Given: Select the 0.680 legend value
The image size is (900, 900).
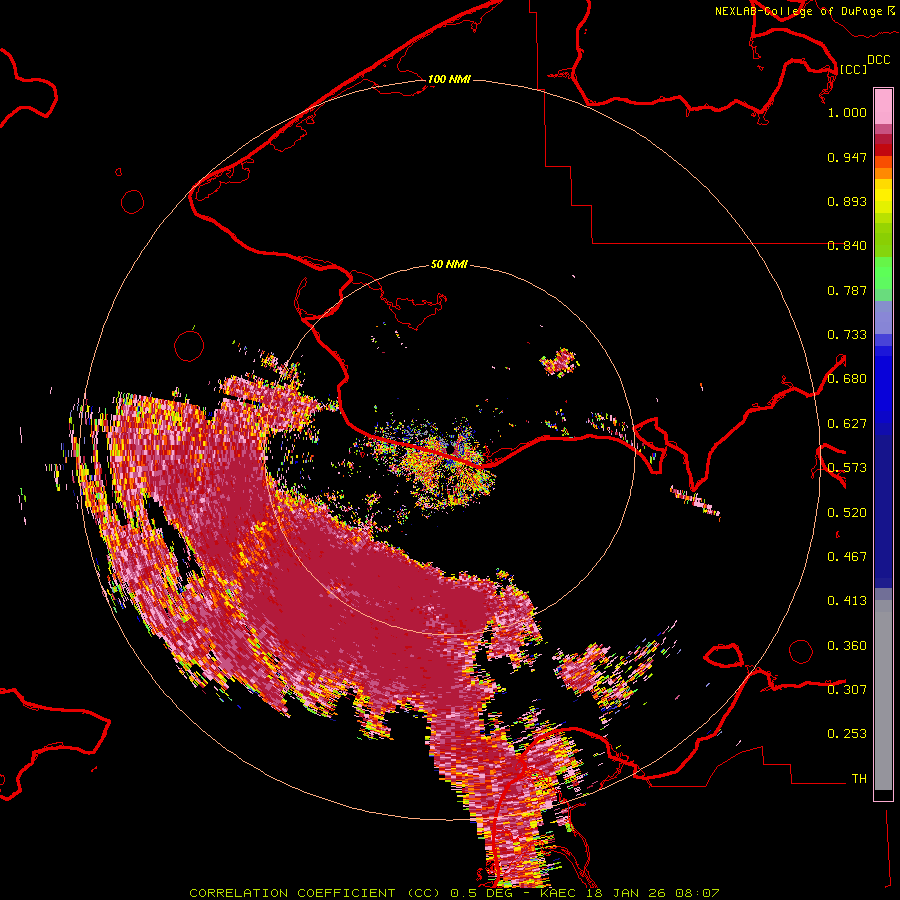Looking at the screenshot, I should pos(847,379).
